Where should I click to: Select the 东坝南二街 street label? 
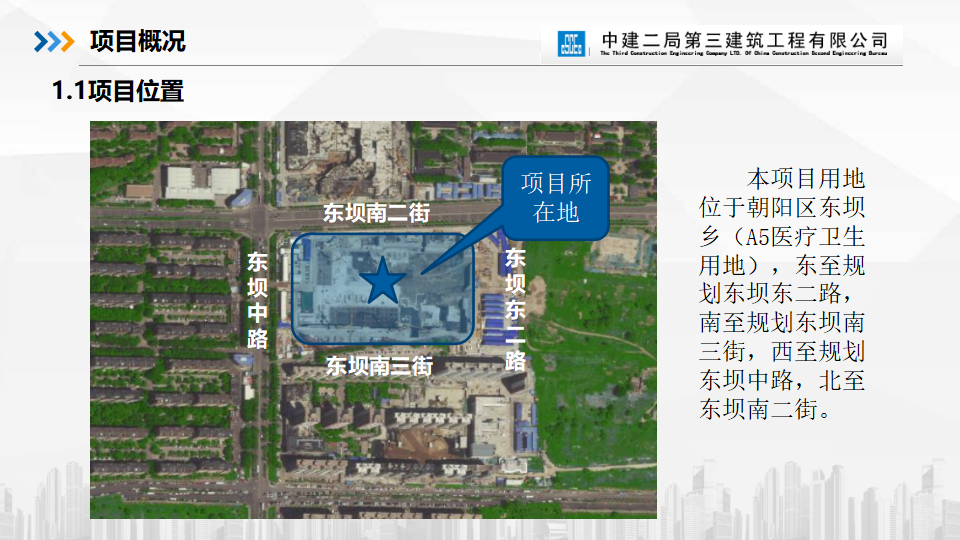tap(376, 213)
